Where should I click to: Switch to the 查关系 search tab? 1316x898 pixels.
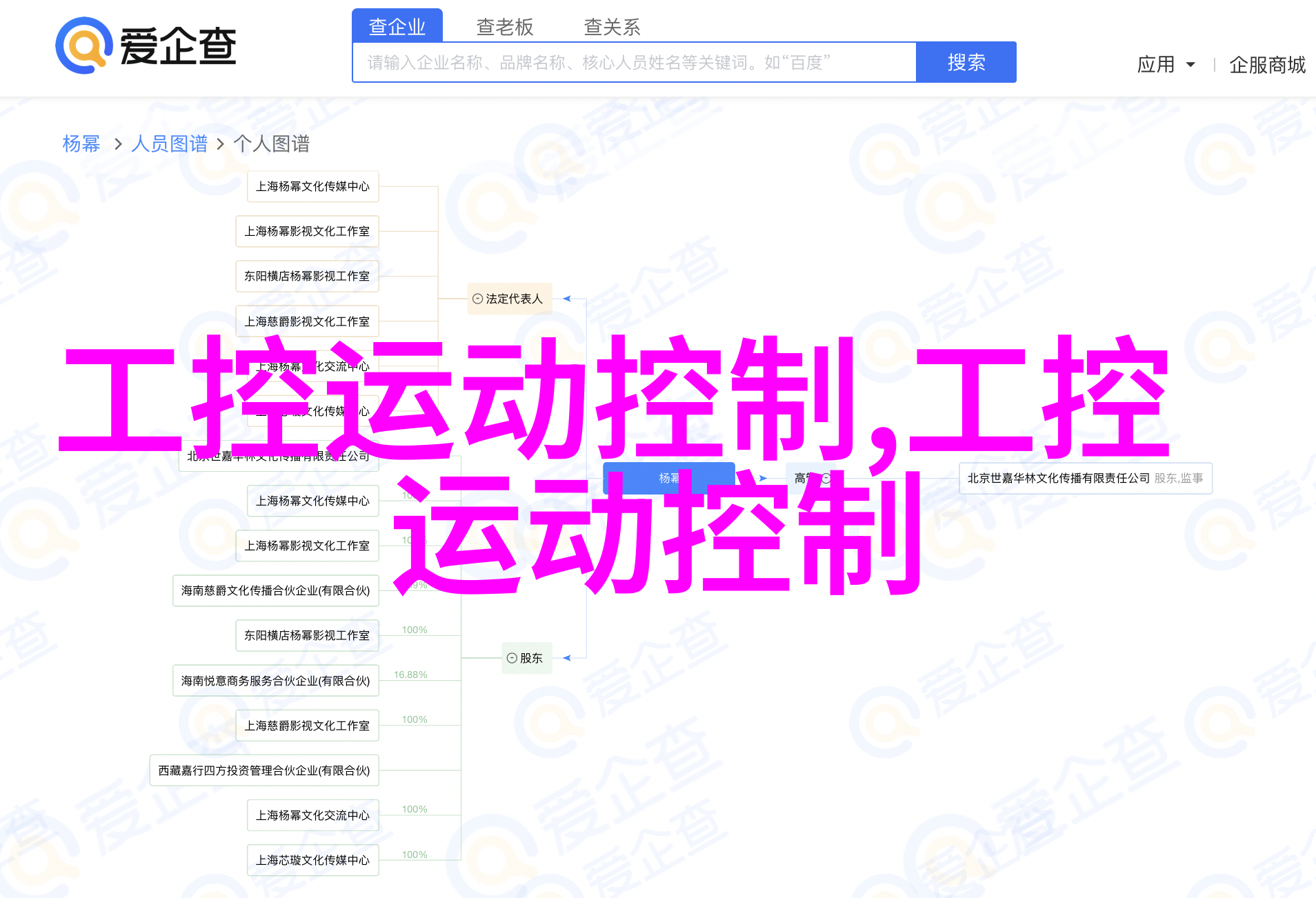point(612,27)
